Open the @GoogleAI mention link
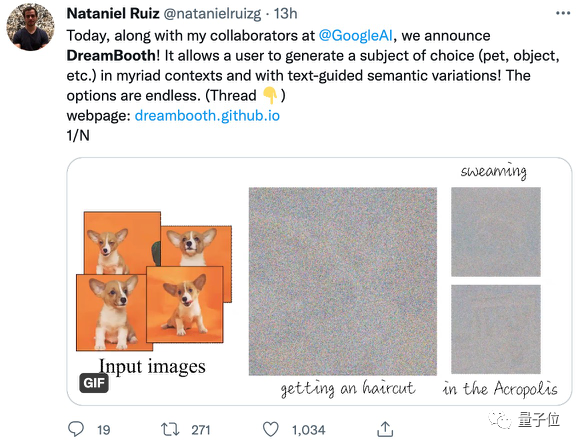This screenshot has height=445, width=578. click(x=355, y=36)
